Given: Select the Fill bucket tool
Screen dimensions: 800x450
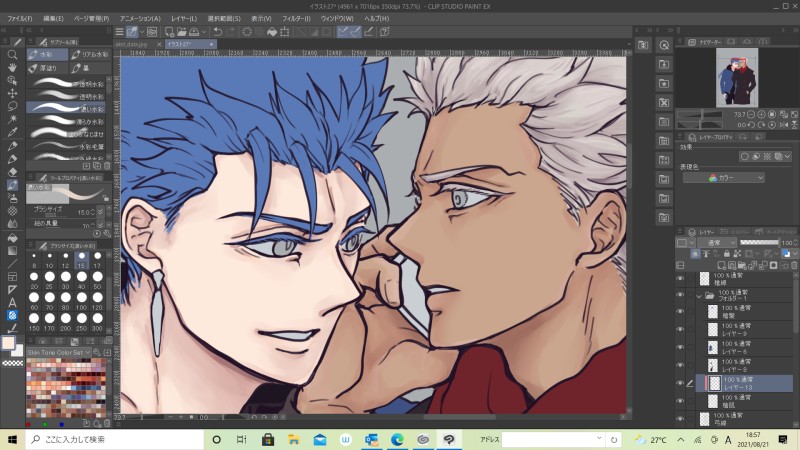Looking at the screenshot, I should pyautogui.click(x=12, y=238).
